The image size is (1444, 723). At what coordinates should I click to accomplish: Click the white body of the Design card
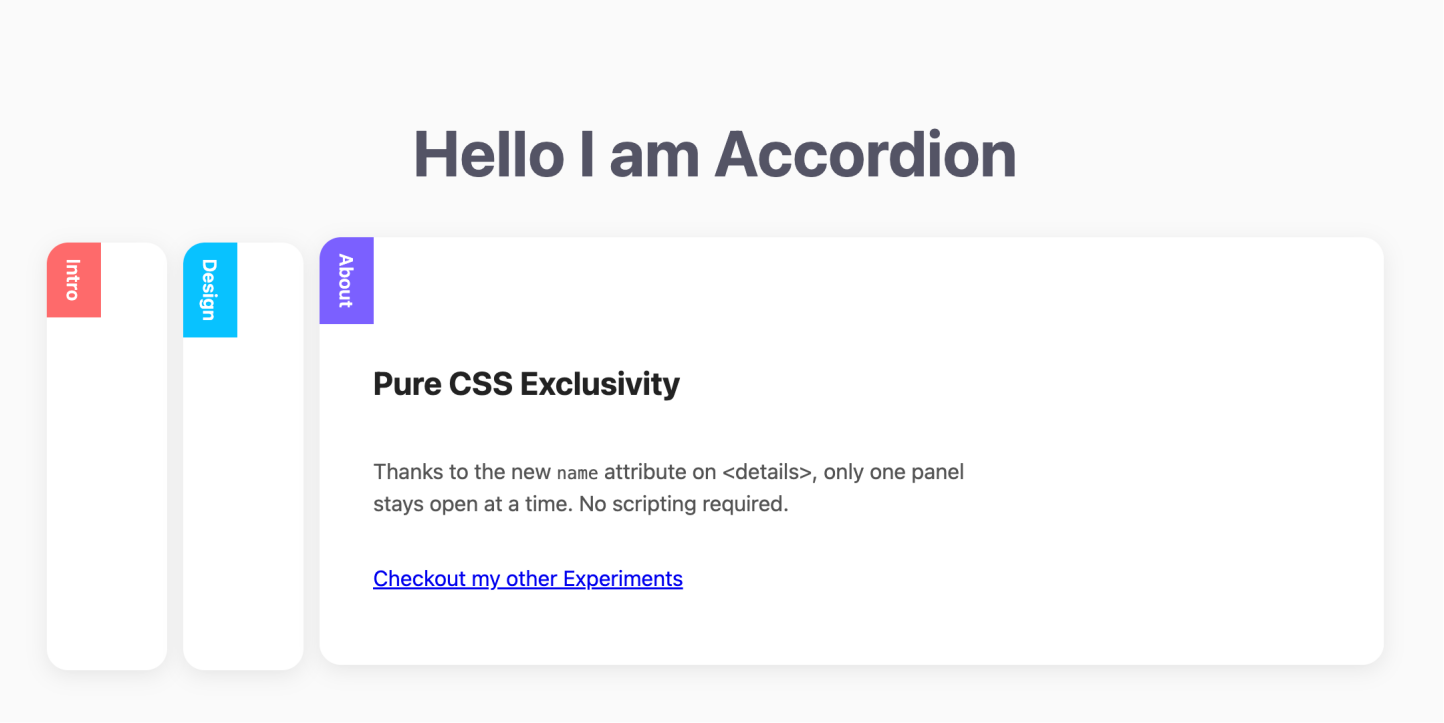tap(243, 500)
